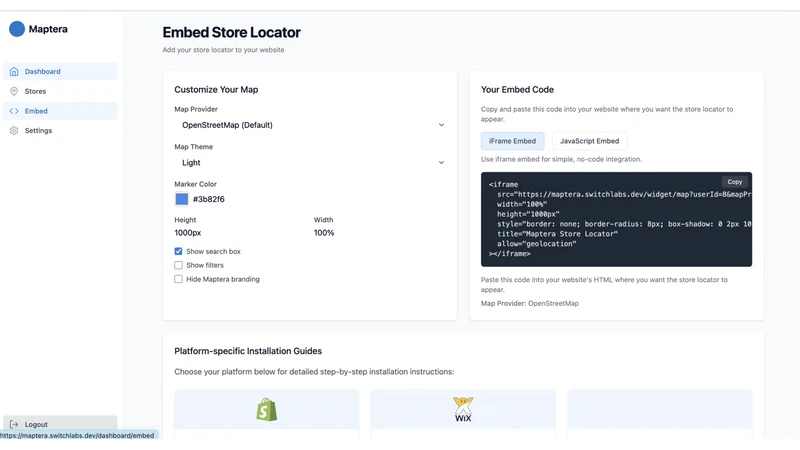Image resolution: width=800 pixels, height=450 pixels.
Task: Click the Stores map pin icon
Action: click(14, 91)
